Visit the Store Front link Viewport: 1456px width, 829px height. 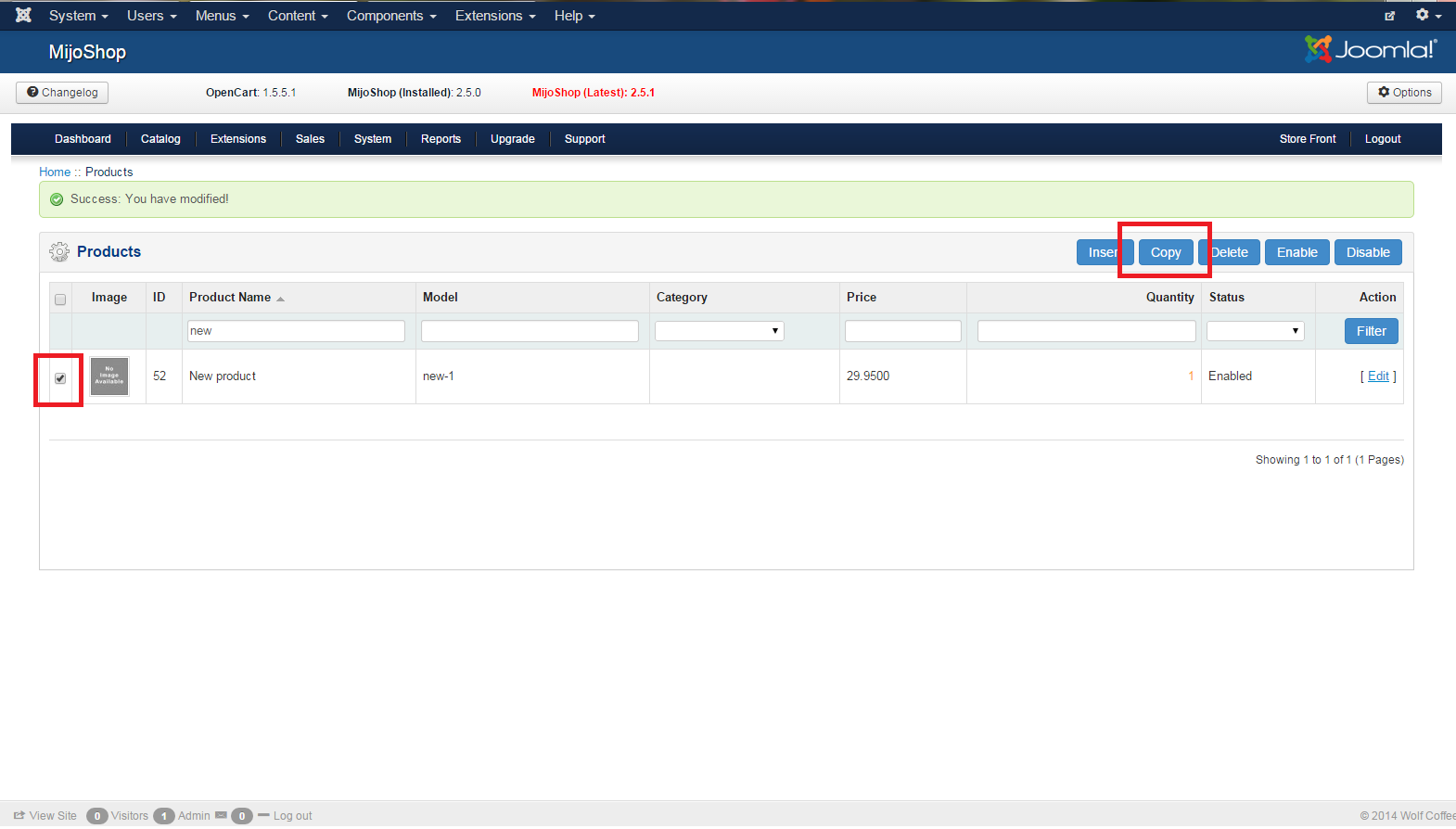pyautogui.click(x=1308, y=139)
